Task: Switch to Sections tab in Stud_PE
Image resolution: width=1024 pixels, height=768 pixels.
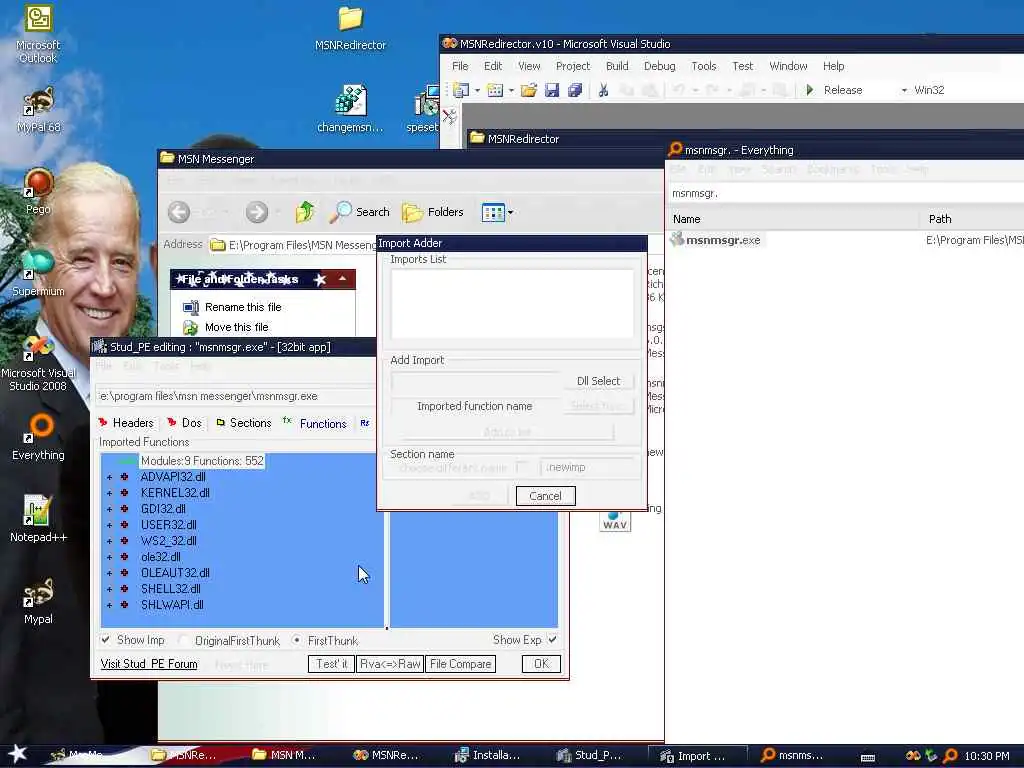Action: pos(244,423)
